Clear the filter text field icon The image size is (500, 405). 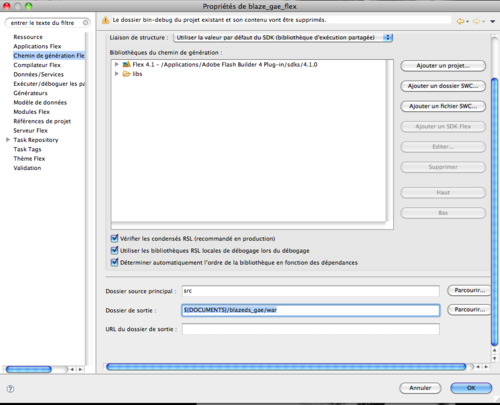tap(86, 23)
